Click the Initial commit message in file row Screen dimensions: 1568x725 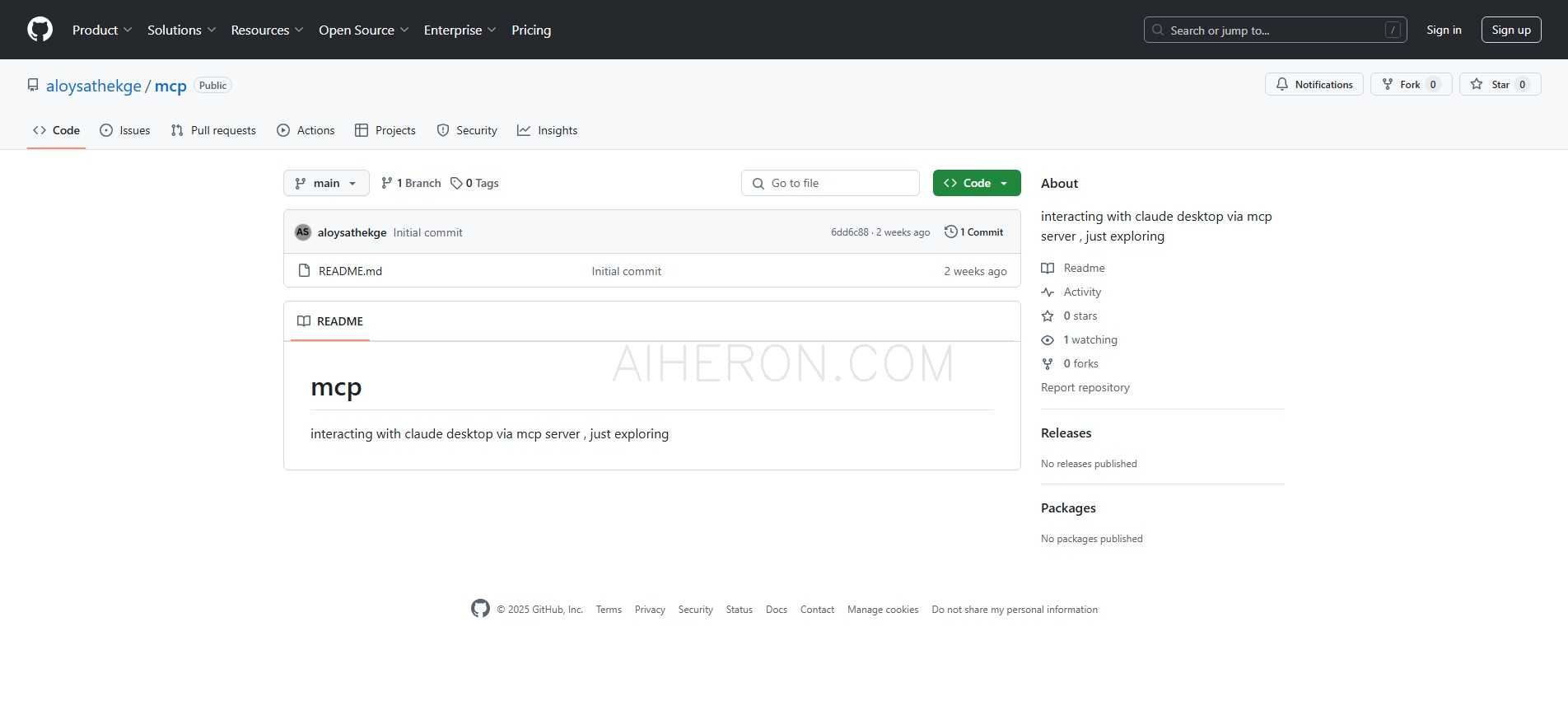pos(626,271)
